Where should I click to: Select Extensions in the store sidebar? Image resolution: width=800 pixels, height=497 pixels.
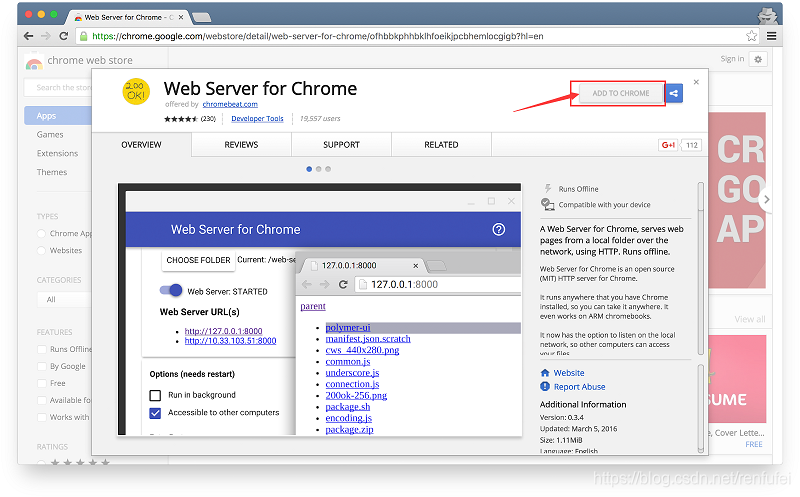pos(57,154)
